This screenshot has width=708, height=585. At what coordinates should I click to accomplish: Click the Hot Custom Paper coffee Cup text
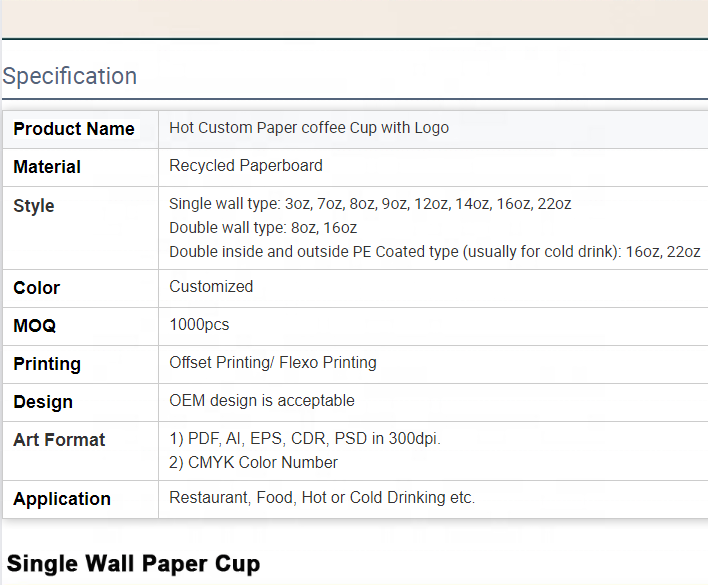point(309,128)
